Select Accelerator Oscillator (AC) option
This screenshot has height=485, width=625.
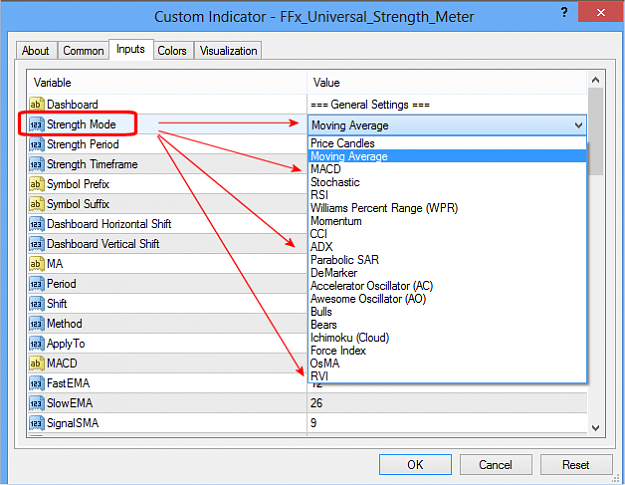447,286
